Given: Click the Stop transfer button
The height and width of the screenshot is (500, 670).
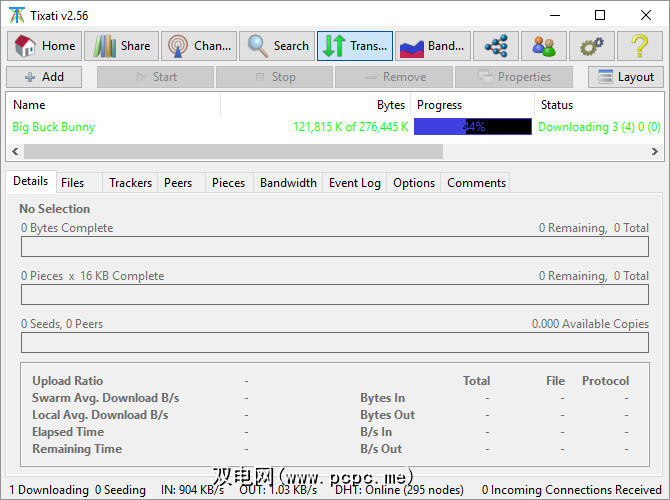Looking at the screenshot, I should click(x=274, y=77).
